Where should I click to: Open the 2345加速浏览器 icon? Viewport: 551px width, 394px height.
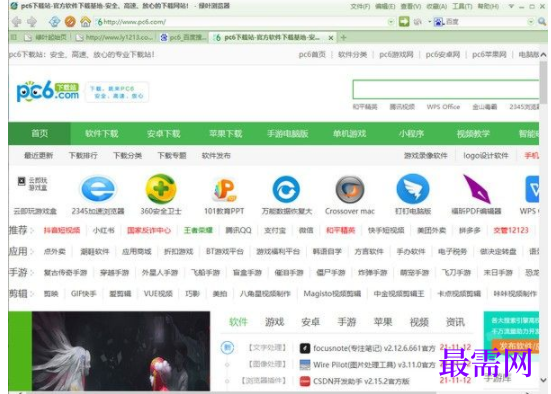point(98,189)
